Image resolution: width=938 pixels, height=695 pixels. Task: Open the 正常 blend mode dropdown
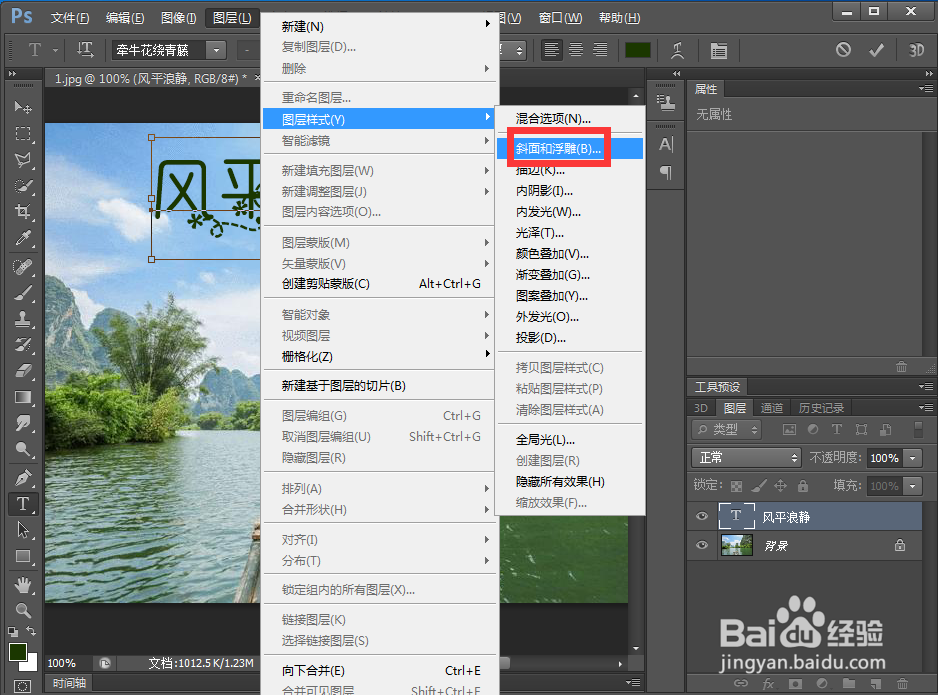coord(746,457)
